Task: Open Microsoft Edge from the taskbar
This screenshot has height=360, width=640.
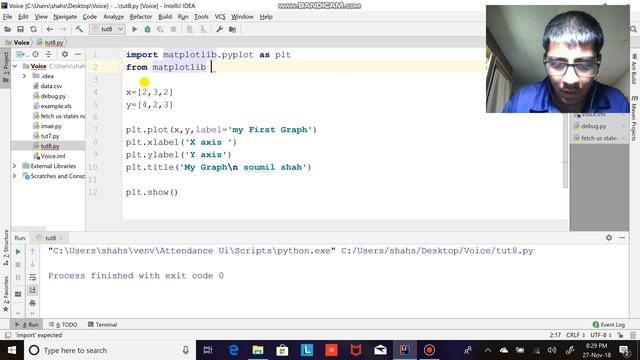Action: pos(233,350)
